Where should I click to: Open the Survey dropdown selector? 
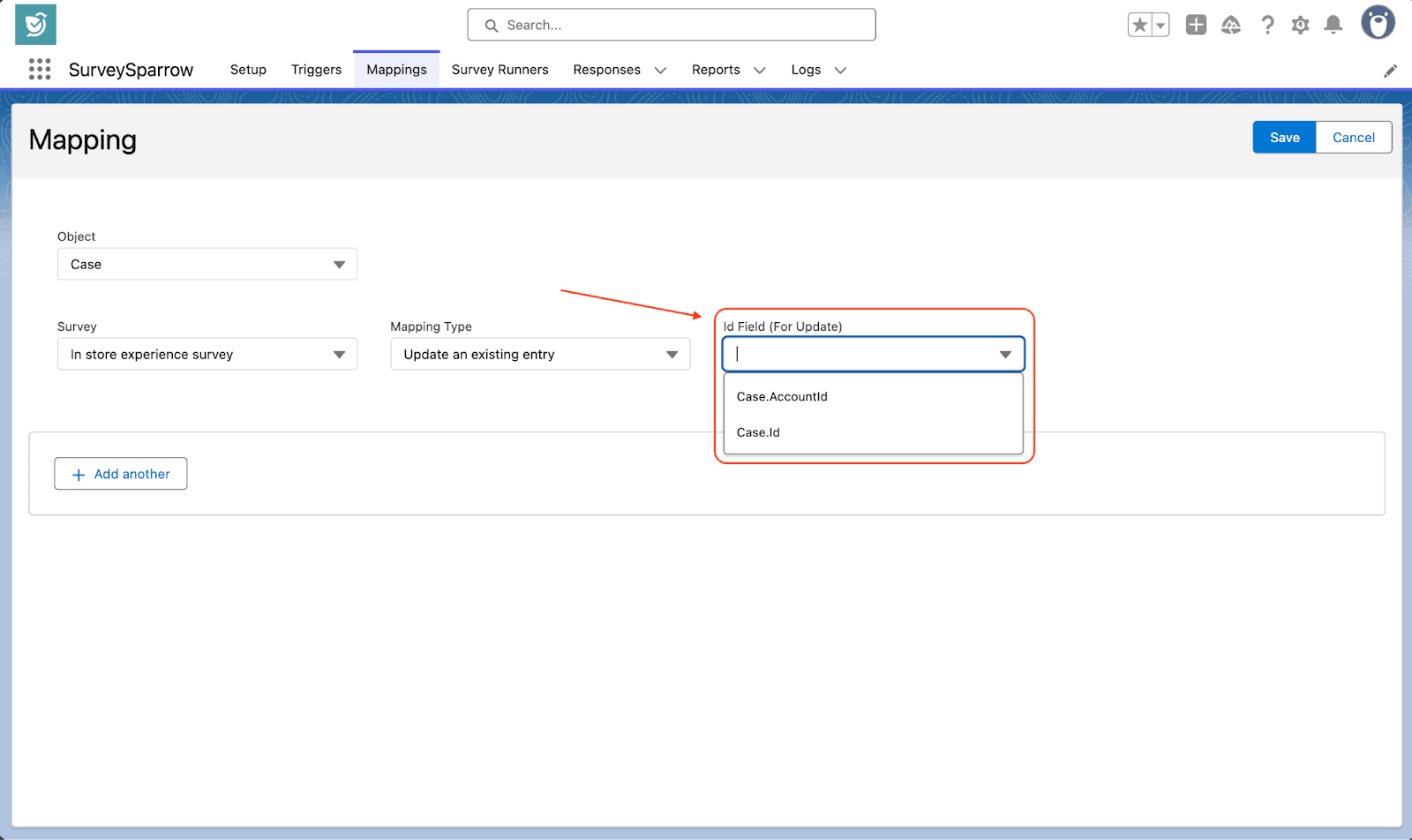[207, 355]
